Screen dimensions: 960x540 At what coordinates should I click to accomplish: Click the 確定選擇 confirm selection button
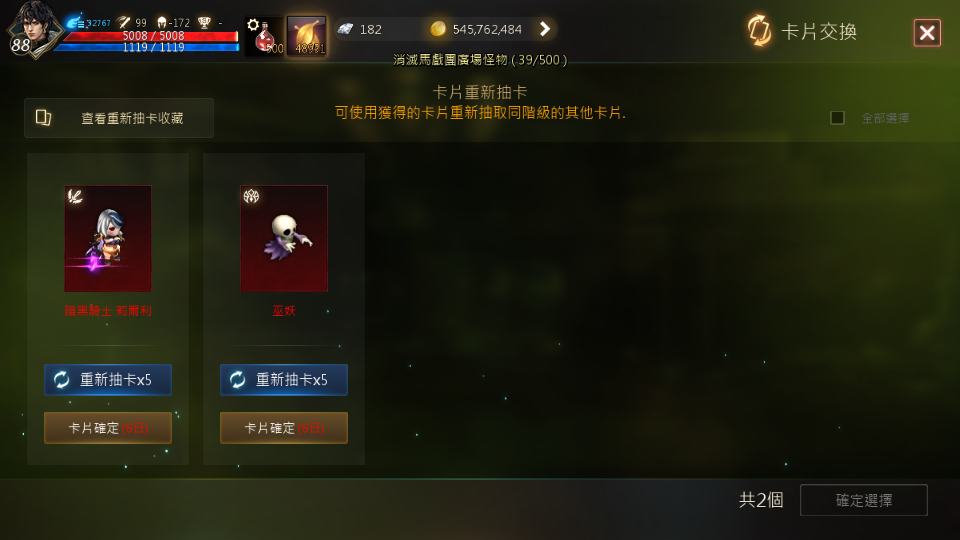tap(863, 500)
